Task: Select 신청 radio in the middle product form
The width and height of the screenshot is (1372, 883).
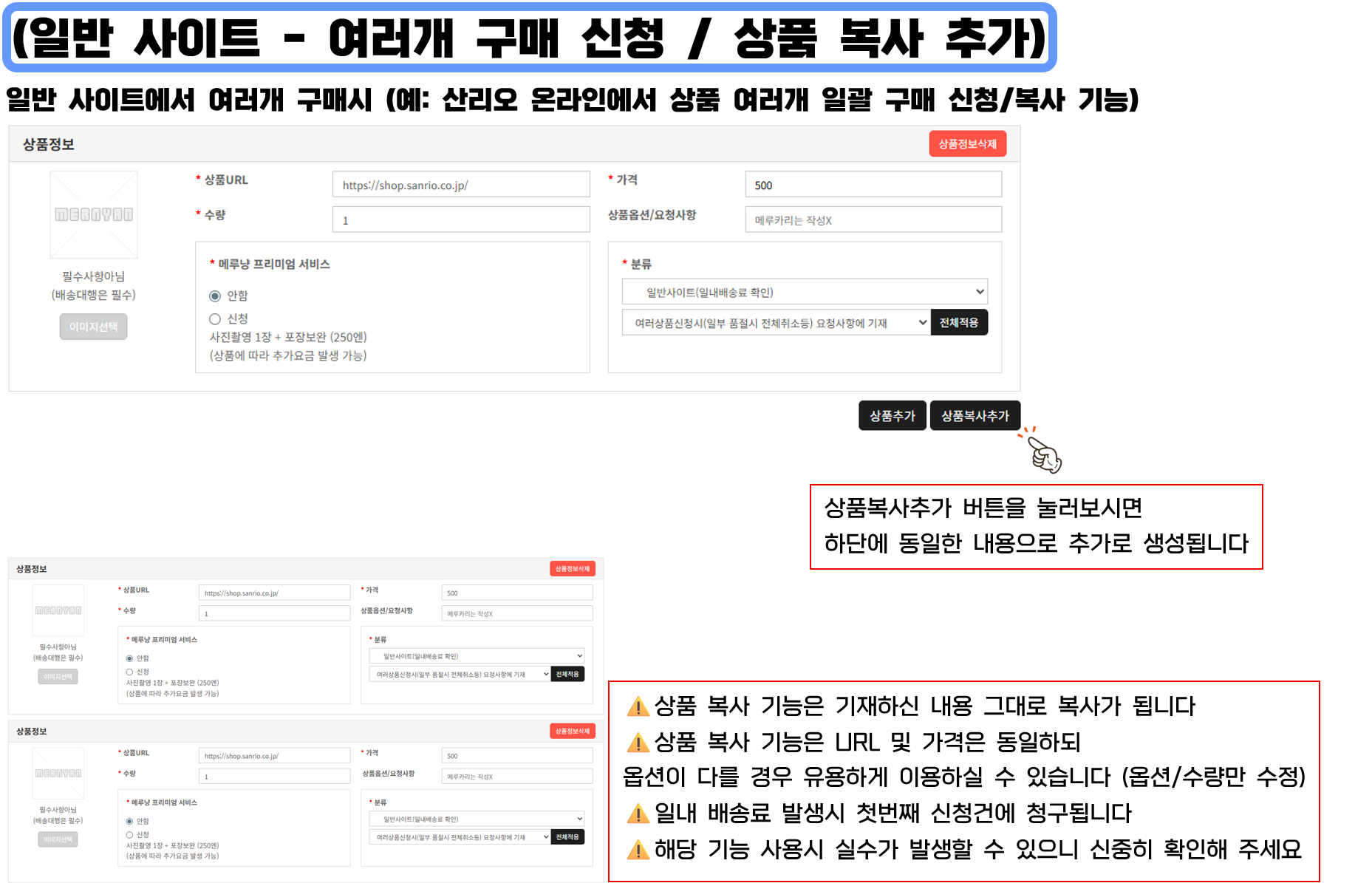Action: click(x=129, y=672)
